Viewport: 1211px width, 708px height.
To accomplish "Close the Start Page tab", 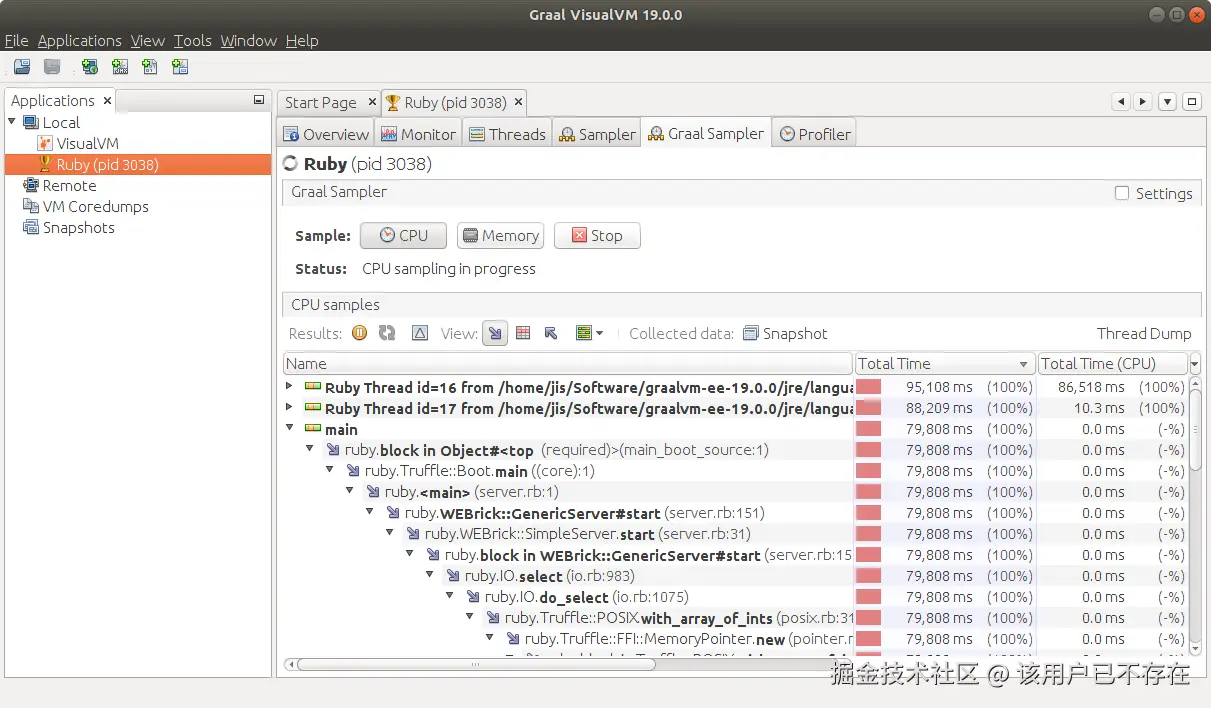I will [x=372, y=102].
